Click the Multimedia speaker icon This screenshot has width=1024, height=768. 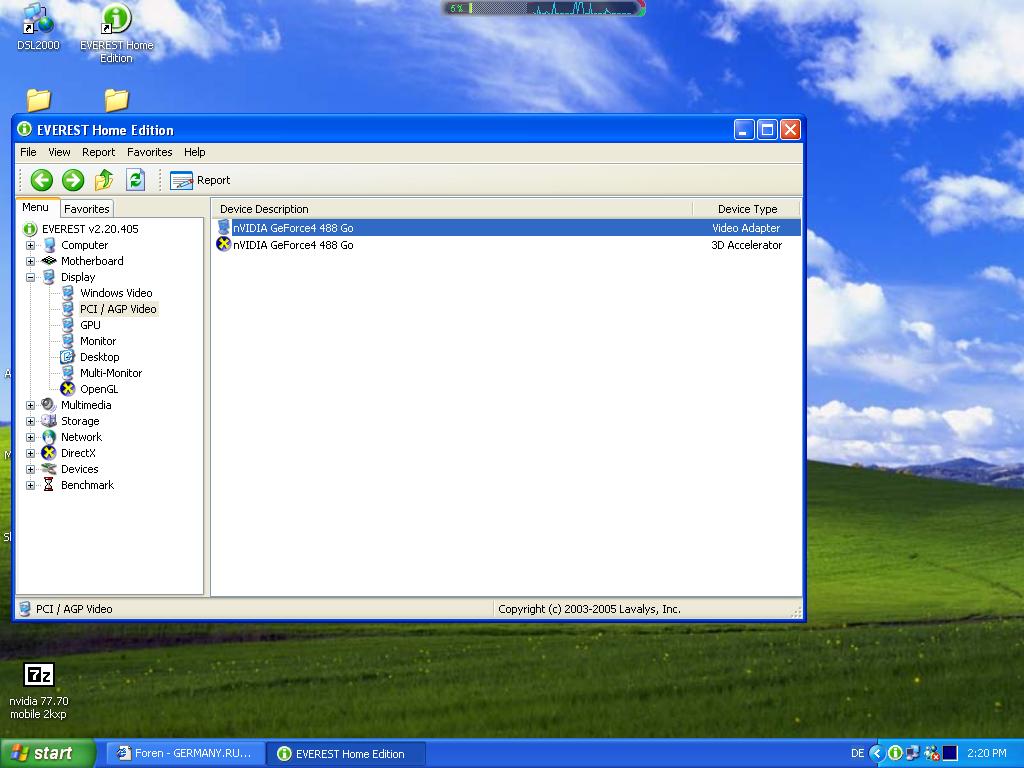[49, 405]
